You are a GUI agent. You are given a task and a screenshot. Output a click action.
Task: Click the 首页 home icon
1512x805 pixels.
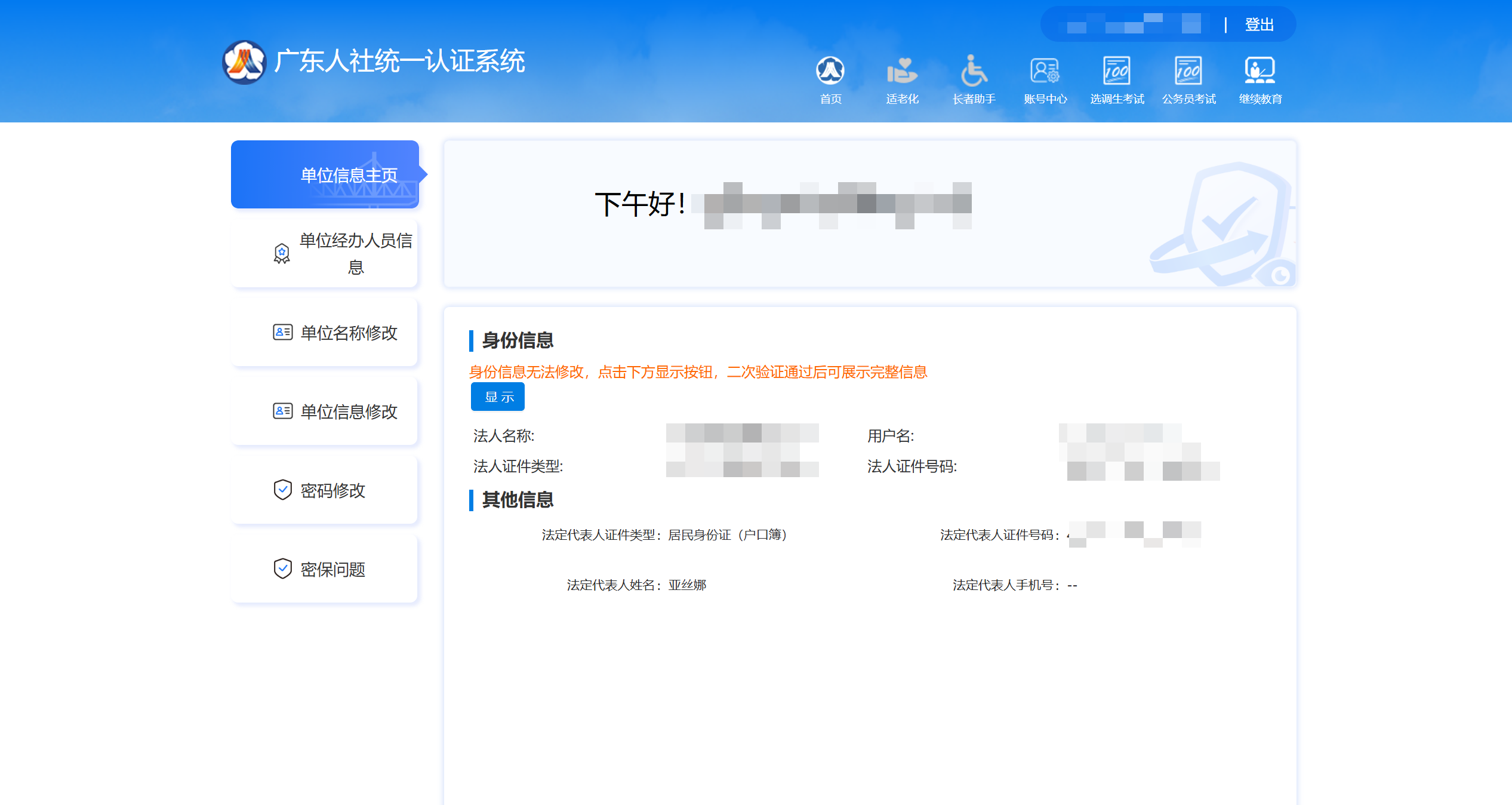(830, 71)
